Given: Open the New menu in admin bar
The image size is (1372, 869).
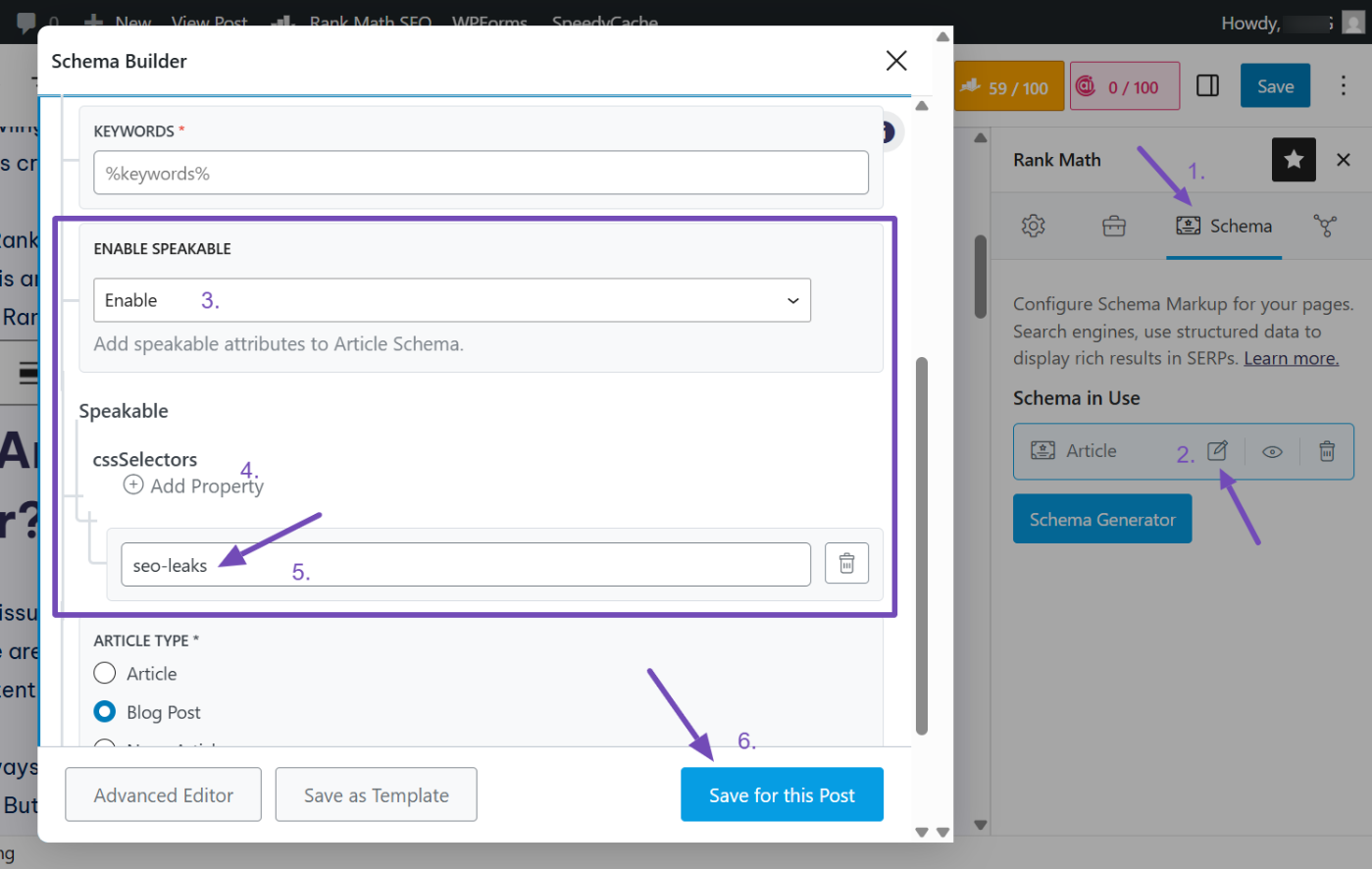Looking at the screenshot, I should pyautogui.click(x=118, y=22).
